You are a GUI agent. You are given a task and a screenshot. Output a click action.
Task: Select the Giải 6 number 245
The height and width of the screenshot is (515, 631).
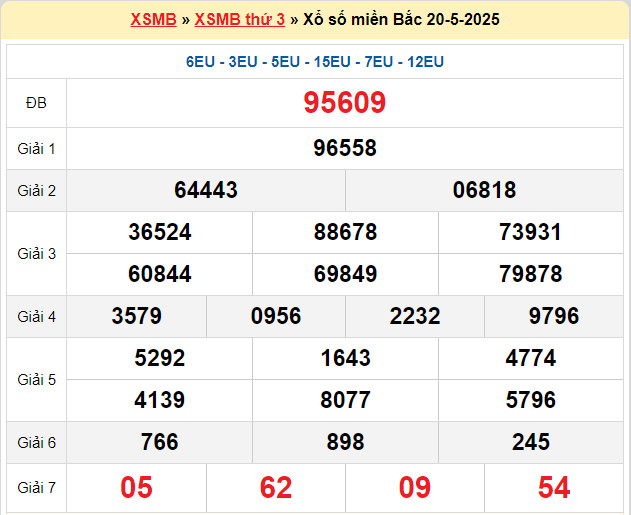530,442
